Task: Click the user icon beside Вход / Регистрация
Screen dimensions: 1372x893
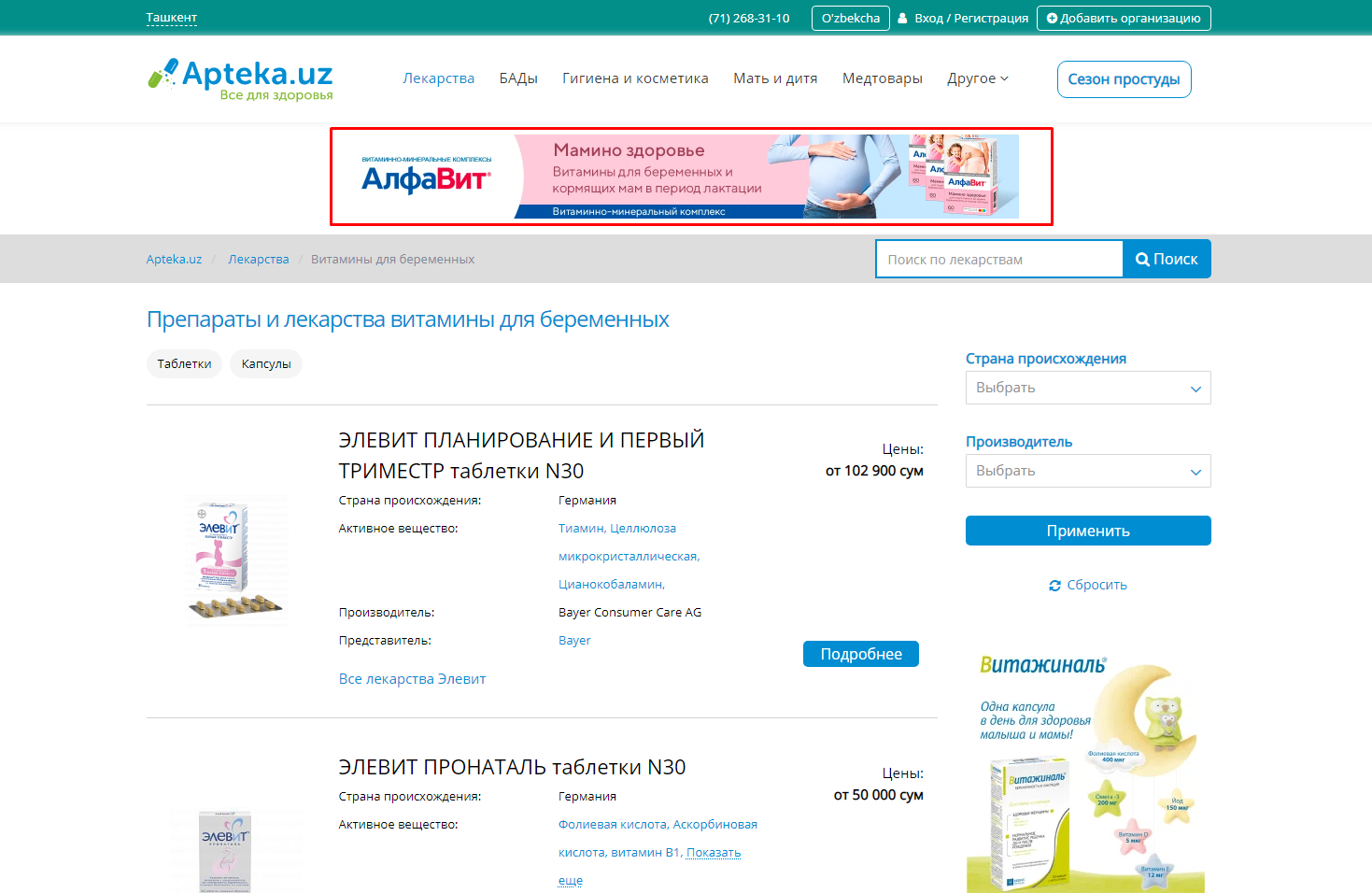Action: (902, 18)
